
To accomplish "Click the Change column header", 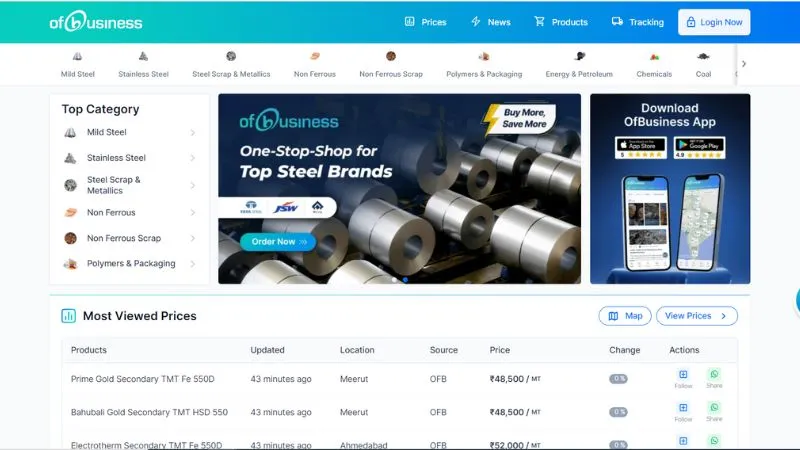I will [x=624, y=350].
